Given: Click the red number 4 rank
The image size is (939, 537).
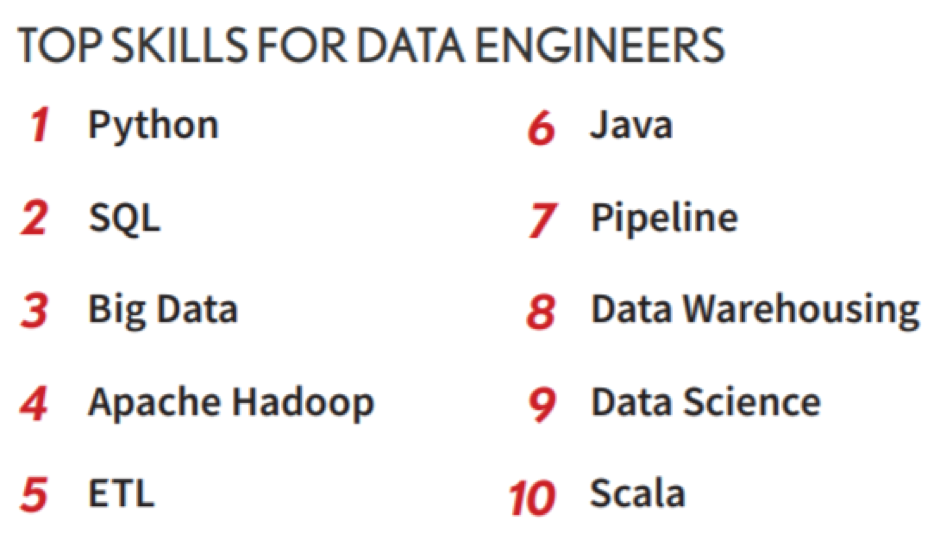Looking at the screenshot, I should (x=34, y=403).
